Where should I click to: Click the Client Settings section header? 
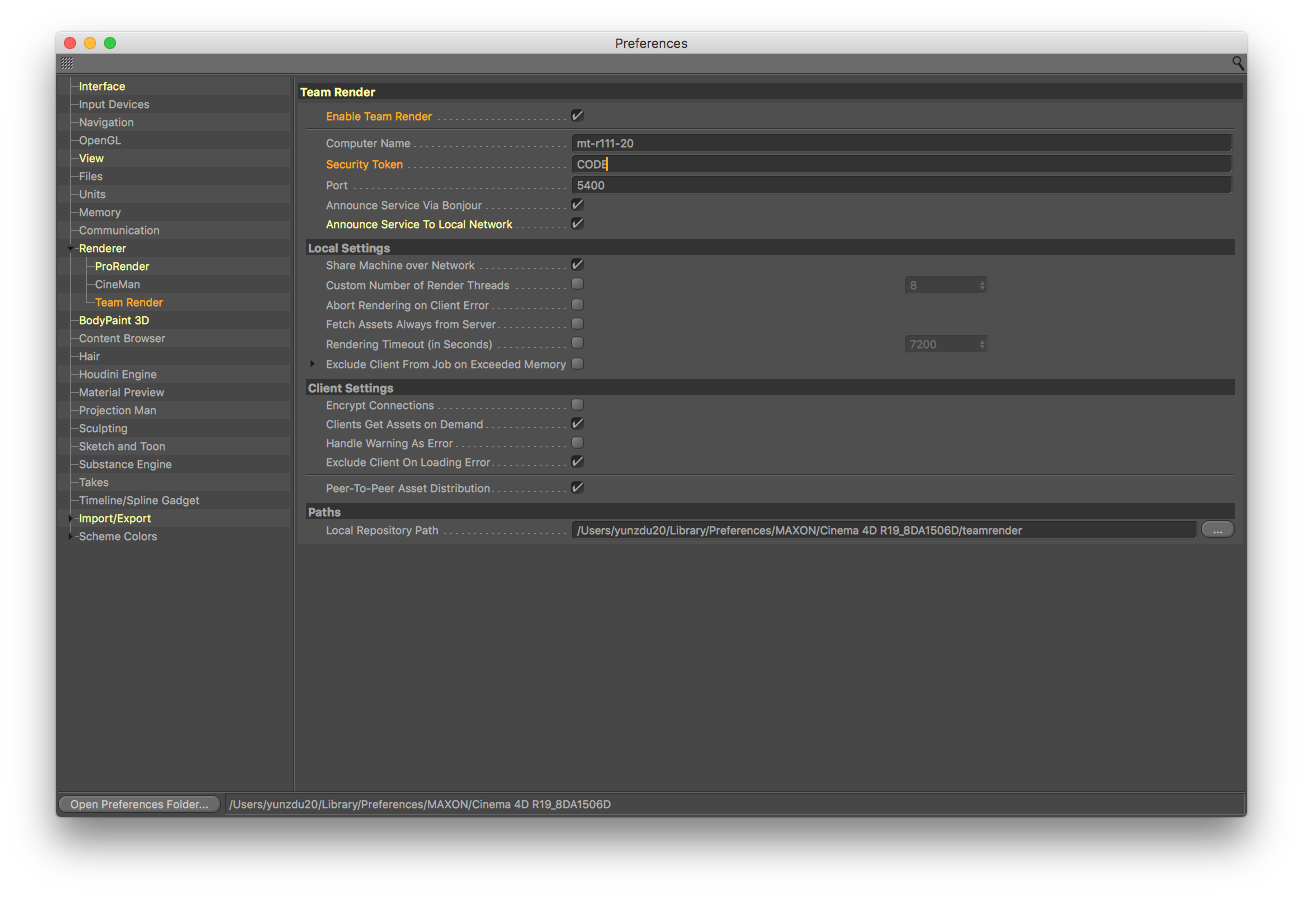coord(770,387)
